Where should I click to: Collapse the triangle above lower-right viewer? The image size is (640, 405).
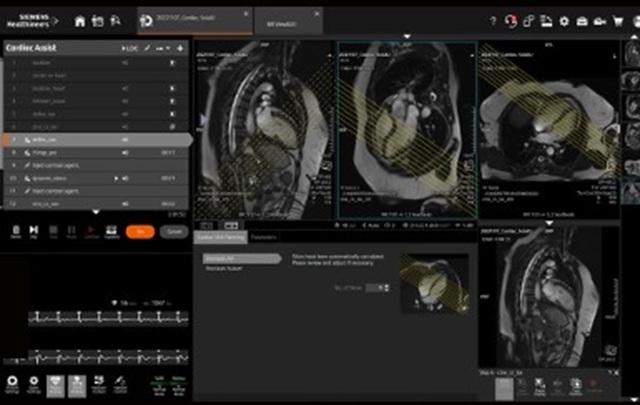[549, 223]
